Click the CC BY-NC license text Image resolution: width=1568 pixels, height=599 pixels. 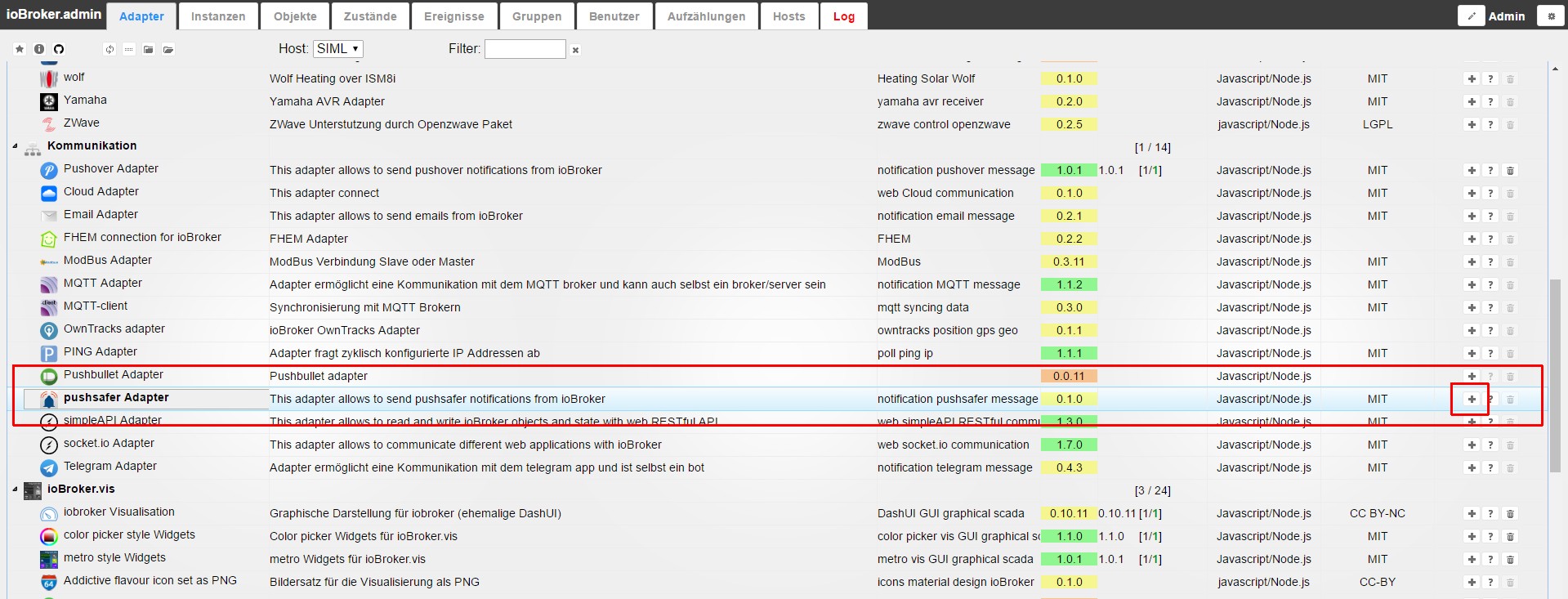pos(1378,513)
